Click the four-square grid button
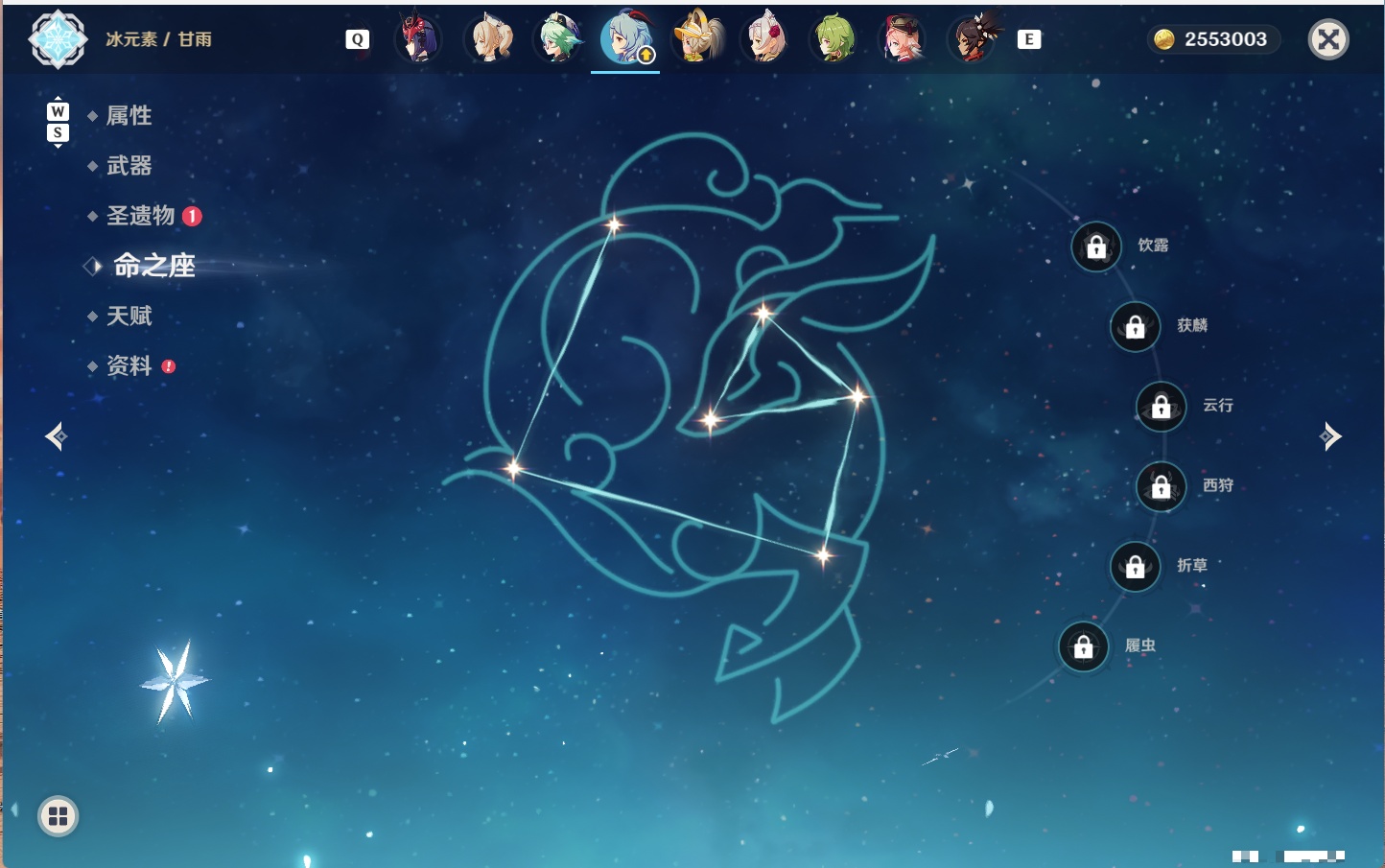1385x868 pixels. tap(58, 816)
